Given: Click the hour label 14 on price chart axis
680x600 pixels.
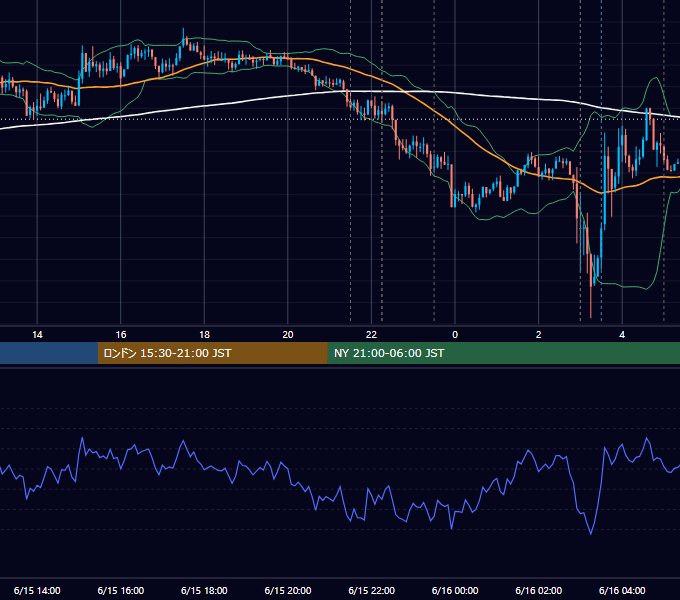Looking at the screenshot, I should tap(37, 335).
